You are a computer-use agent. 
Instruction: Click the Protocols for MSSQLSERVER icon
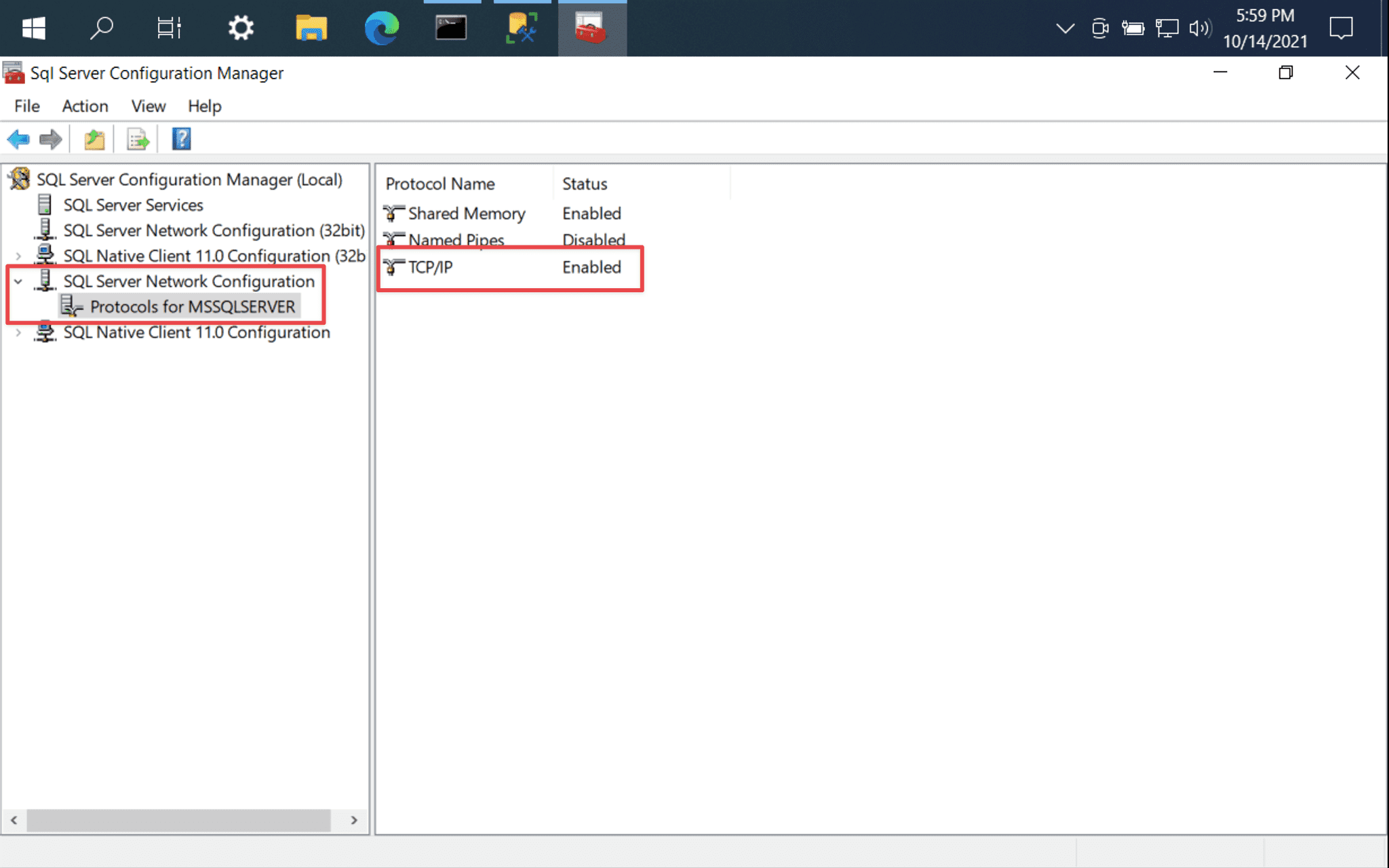pyautogui.click(x=72, y=307)
